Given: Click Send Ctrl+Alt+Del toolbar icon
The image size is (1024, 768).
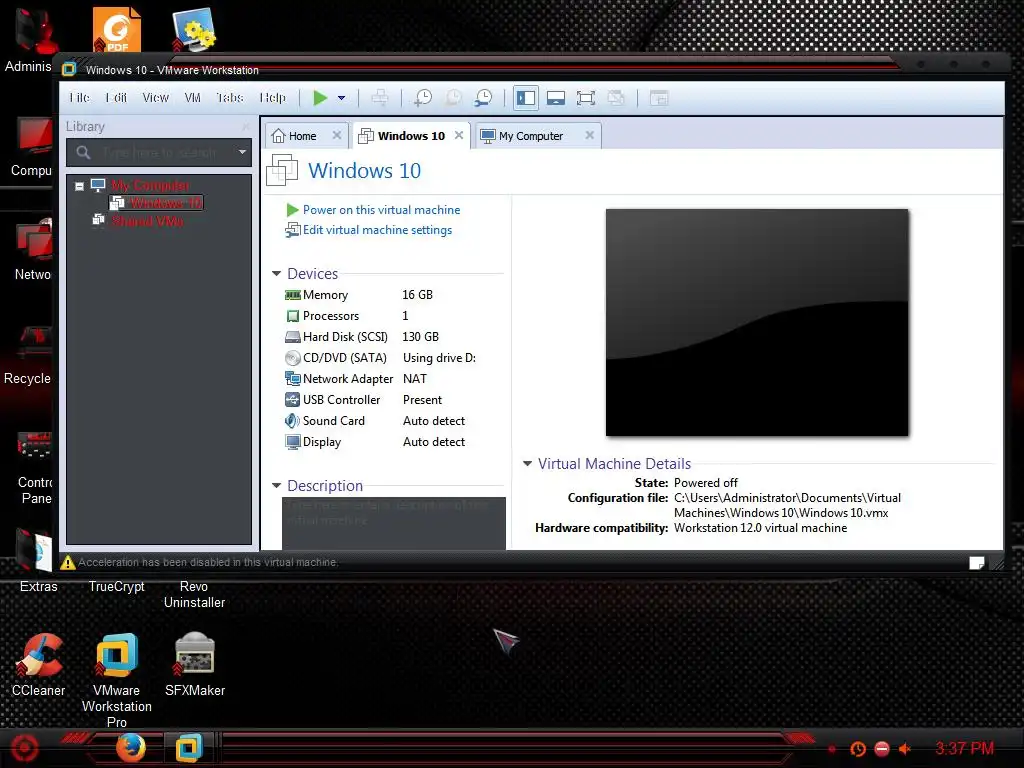Looking at the screenshot, I should point(379,98).
